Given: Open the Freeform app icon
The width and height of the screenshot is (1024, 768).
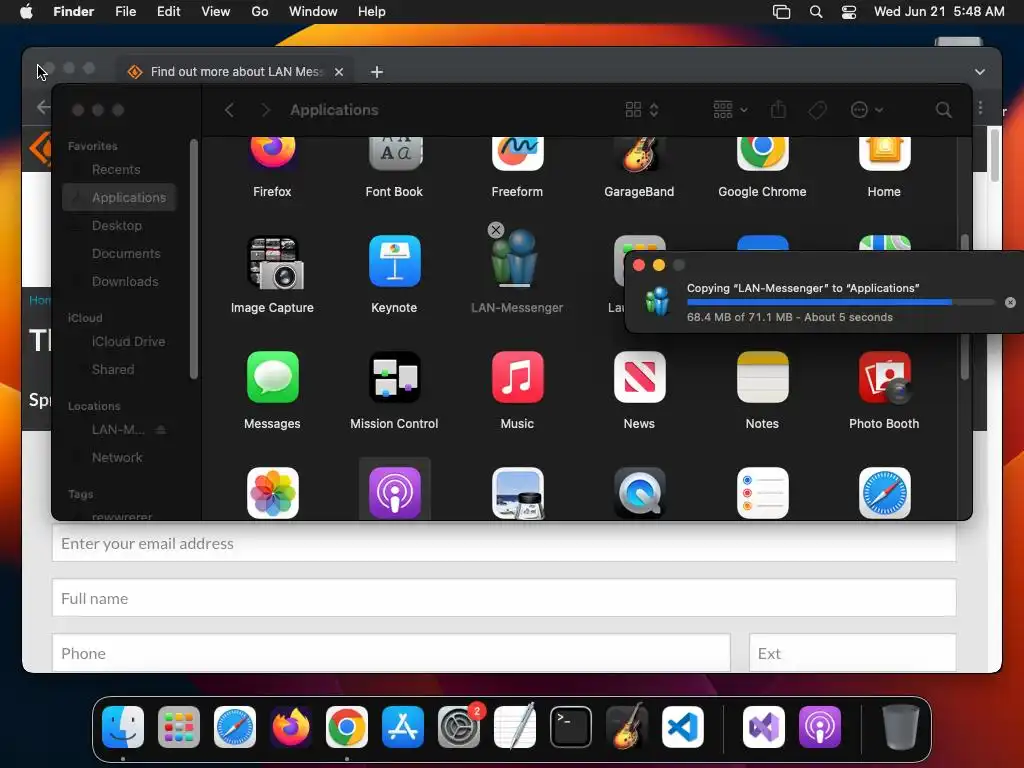Looking at the screenshot, I should (517, 153).
